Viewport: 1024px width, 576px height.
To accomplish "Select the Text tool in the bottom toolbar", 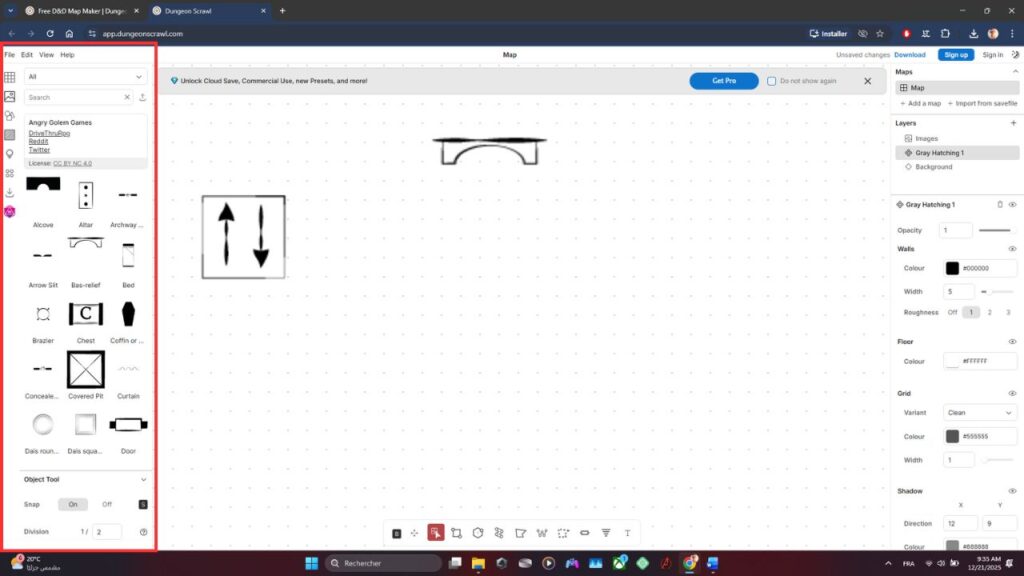I will (x=627, y=533).
